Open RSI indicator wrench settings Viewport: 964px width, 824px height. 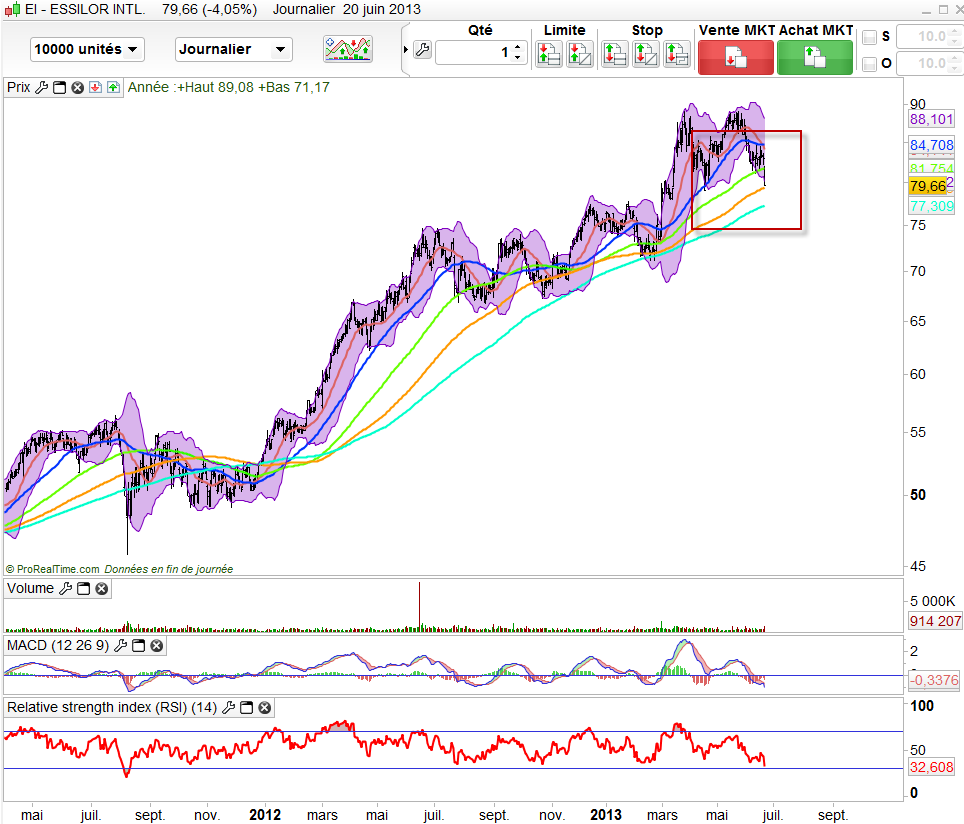228,708
